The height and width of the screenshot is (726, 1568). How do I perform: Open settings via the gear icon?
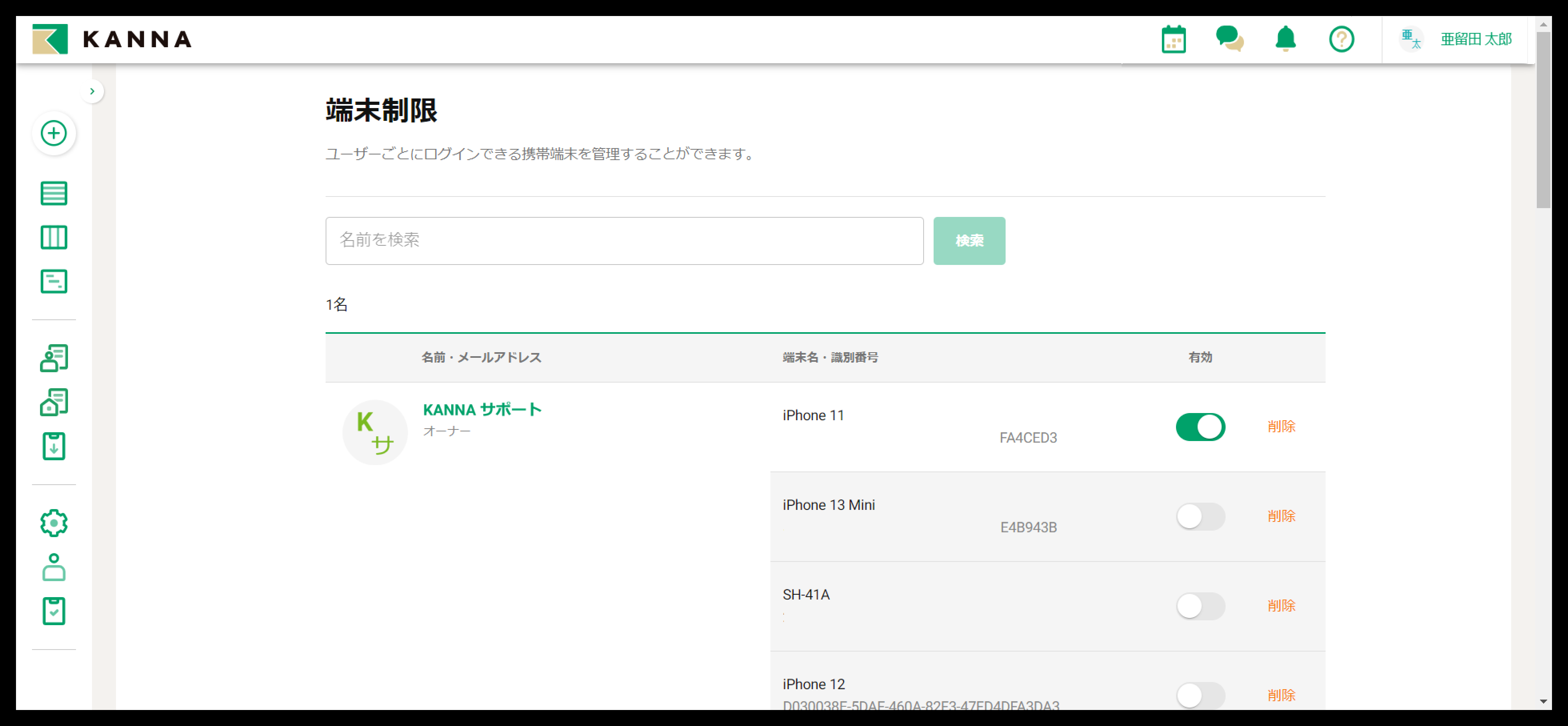pyautogui.click(x=54, y=523)
